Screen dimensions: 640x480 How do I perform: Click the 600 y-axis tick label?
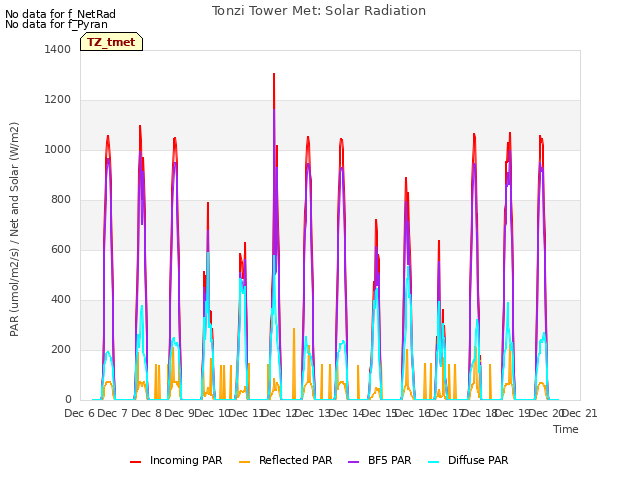tap(61, 249)
